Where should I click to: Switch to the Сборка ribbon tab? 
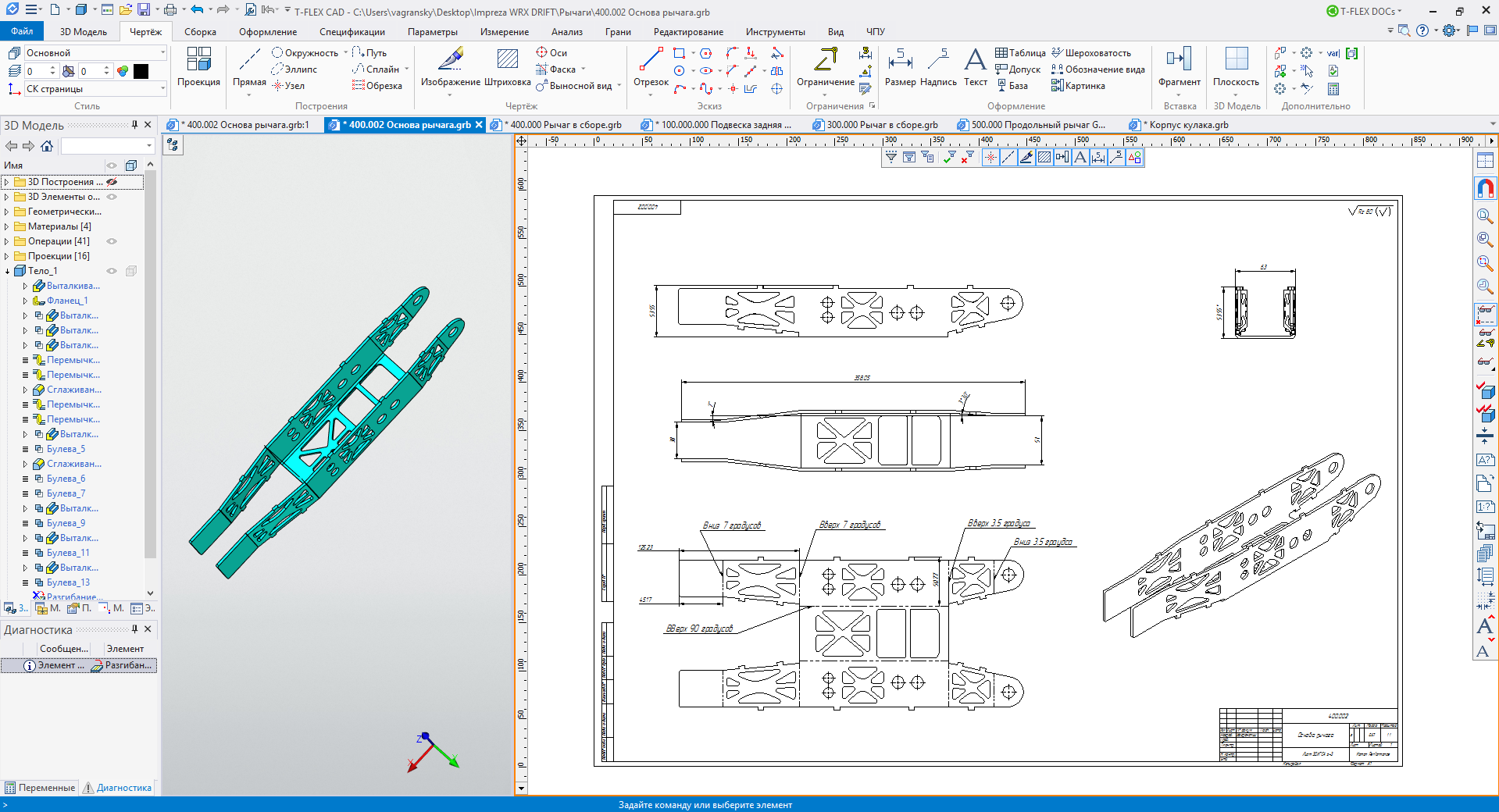coord(200,31)
